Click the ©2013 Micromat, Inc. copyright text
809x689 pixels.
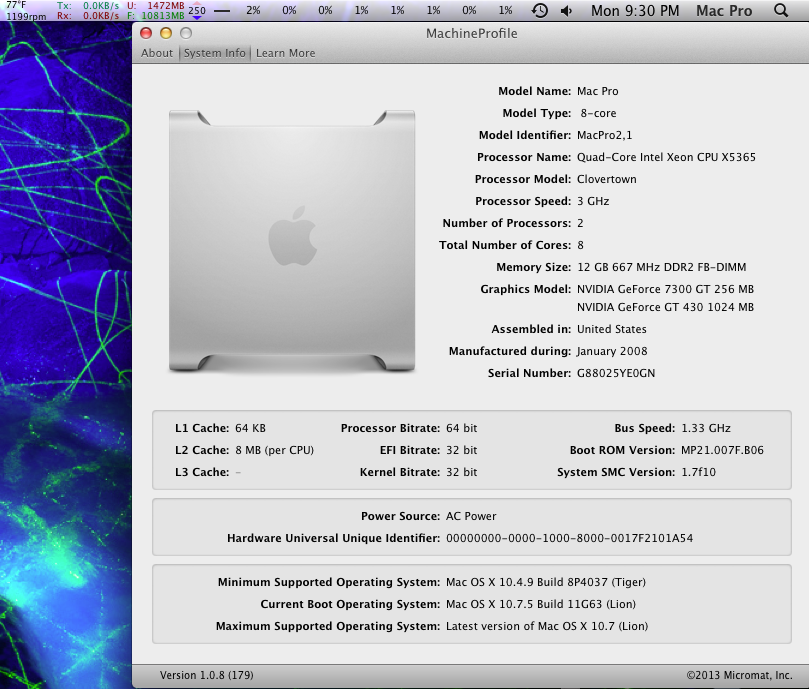click(x=739, y=675)
